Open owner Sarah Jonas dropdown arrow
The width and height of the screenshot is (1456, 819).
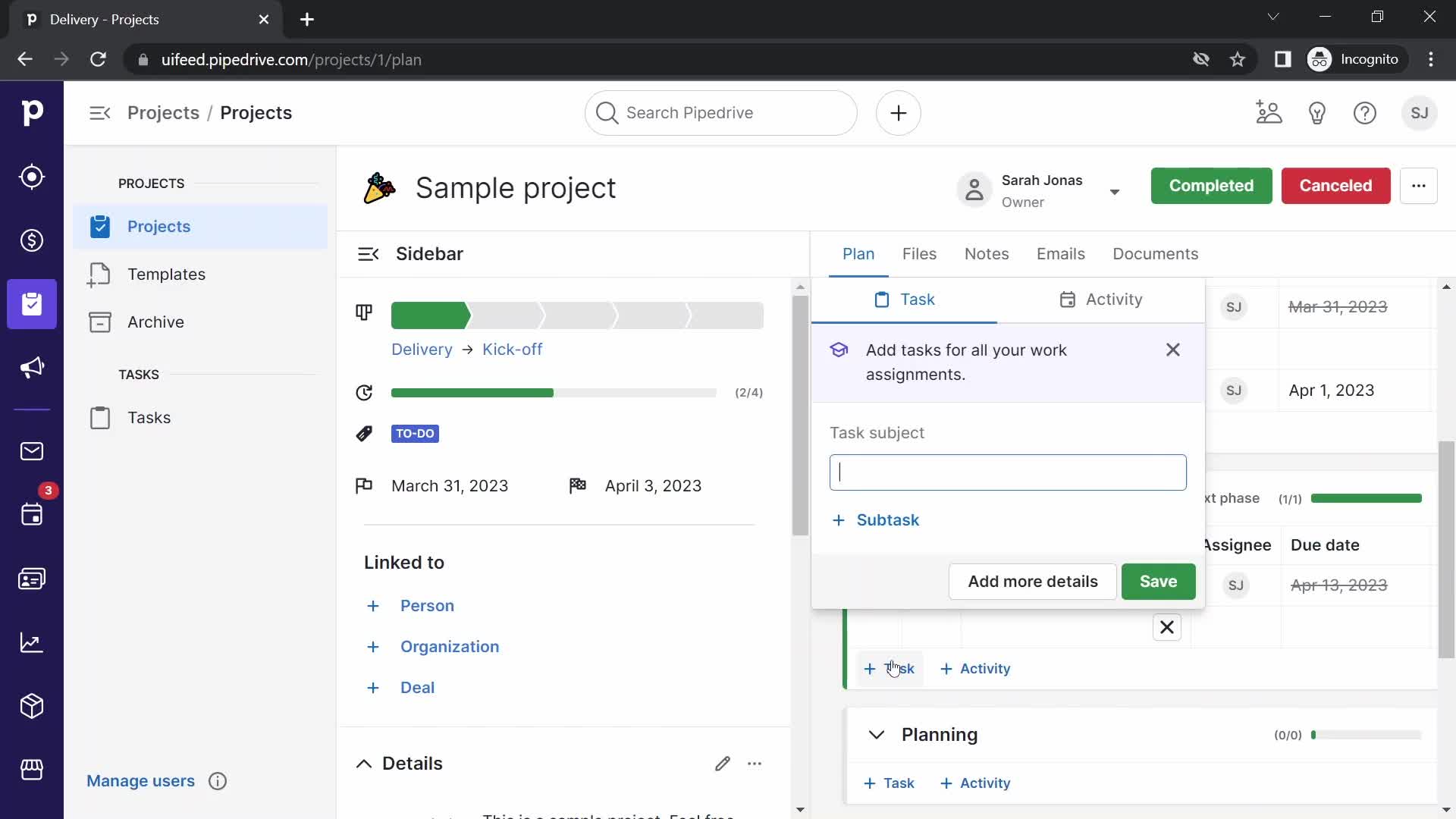pyautogui.click(x=1115, y=192)
